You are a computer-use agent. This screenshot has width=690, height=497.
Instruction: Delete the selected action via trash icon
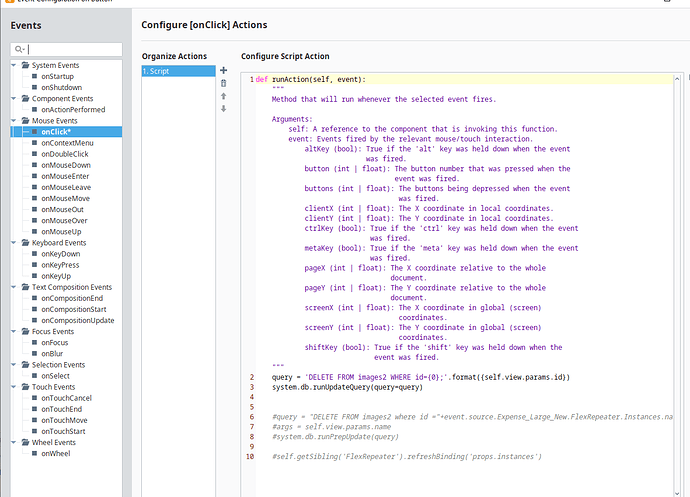click(224, 83)
